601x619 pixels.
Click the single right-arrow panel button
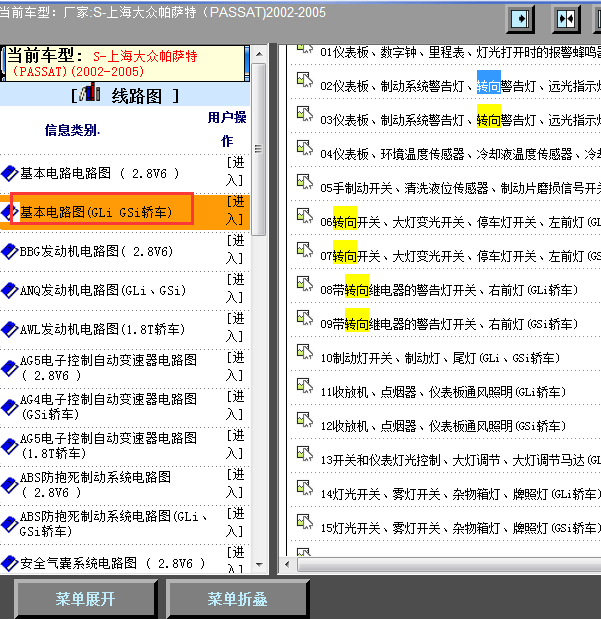click(x=520, y=19)
